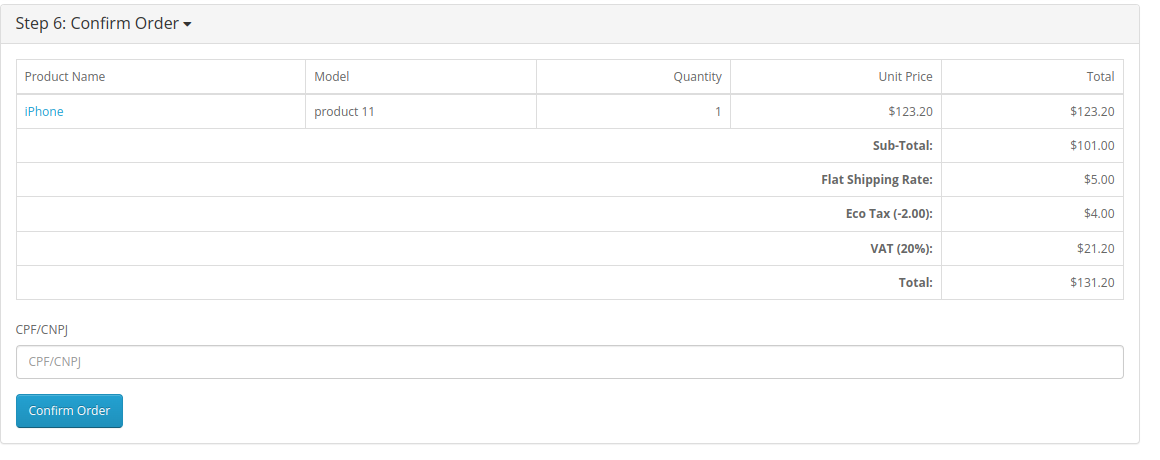Click the CPF/CNPJ label above the field
This screenshot has height=460, width=1160.
pyautogui.click(x=41, y=328)
